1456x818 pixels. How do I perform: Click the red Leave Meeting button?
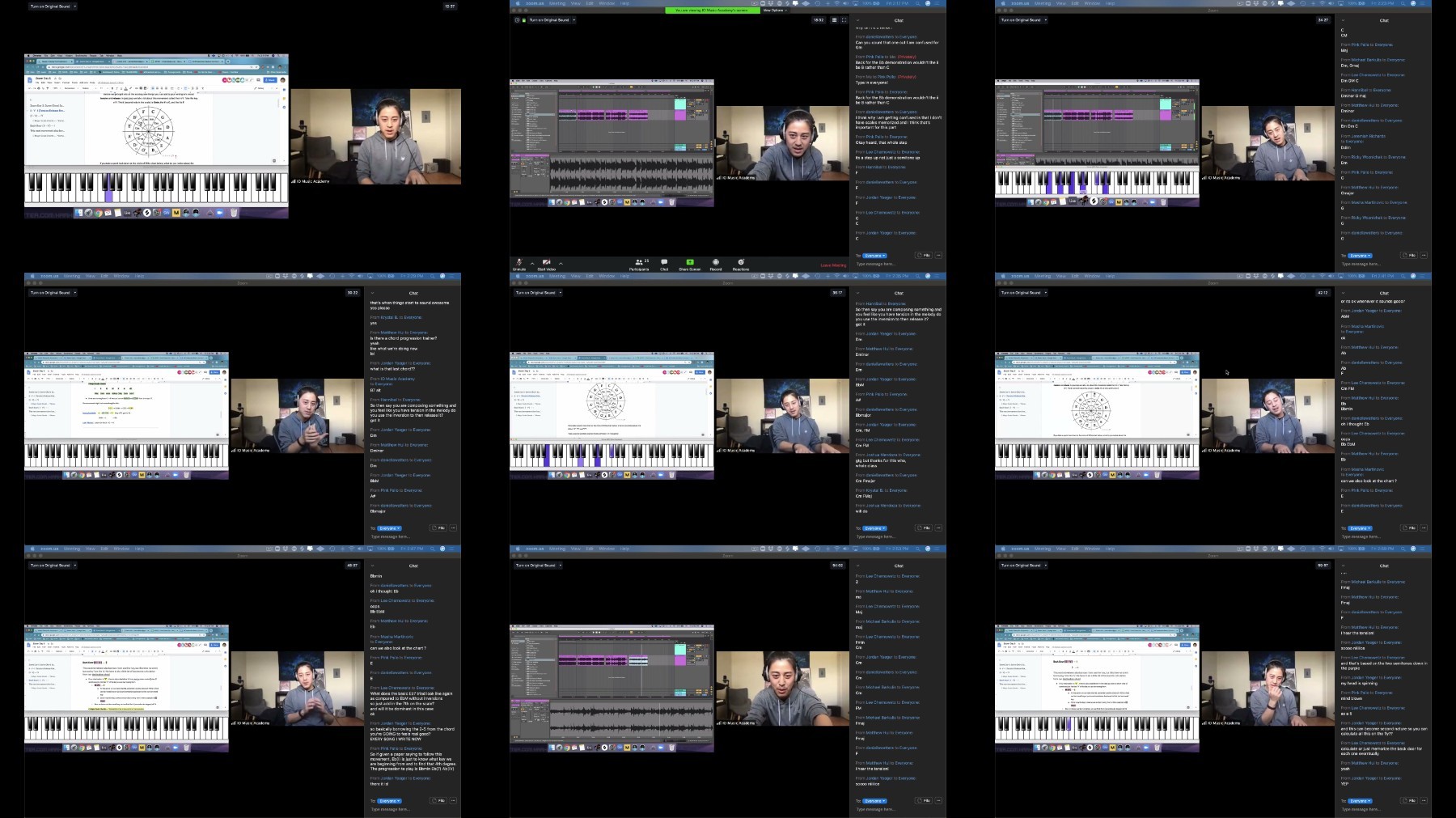click(x=833, y=265)
